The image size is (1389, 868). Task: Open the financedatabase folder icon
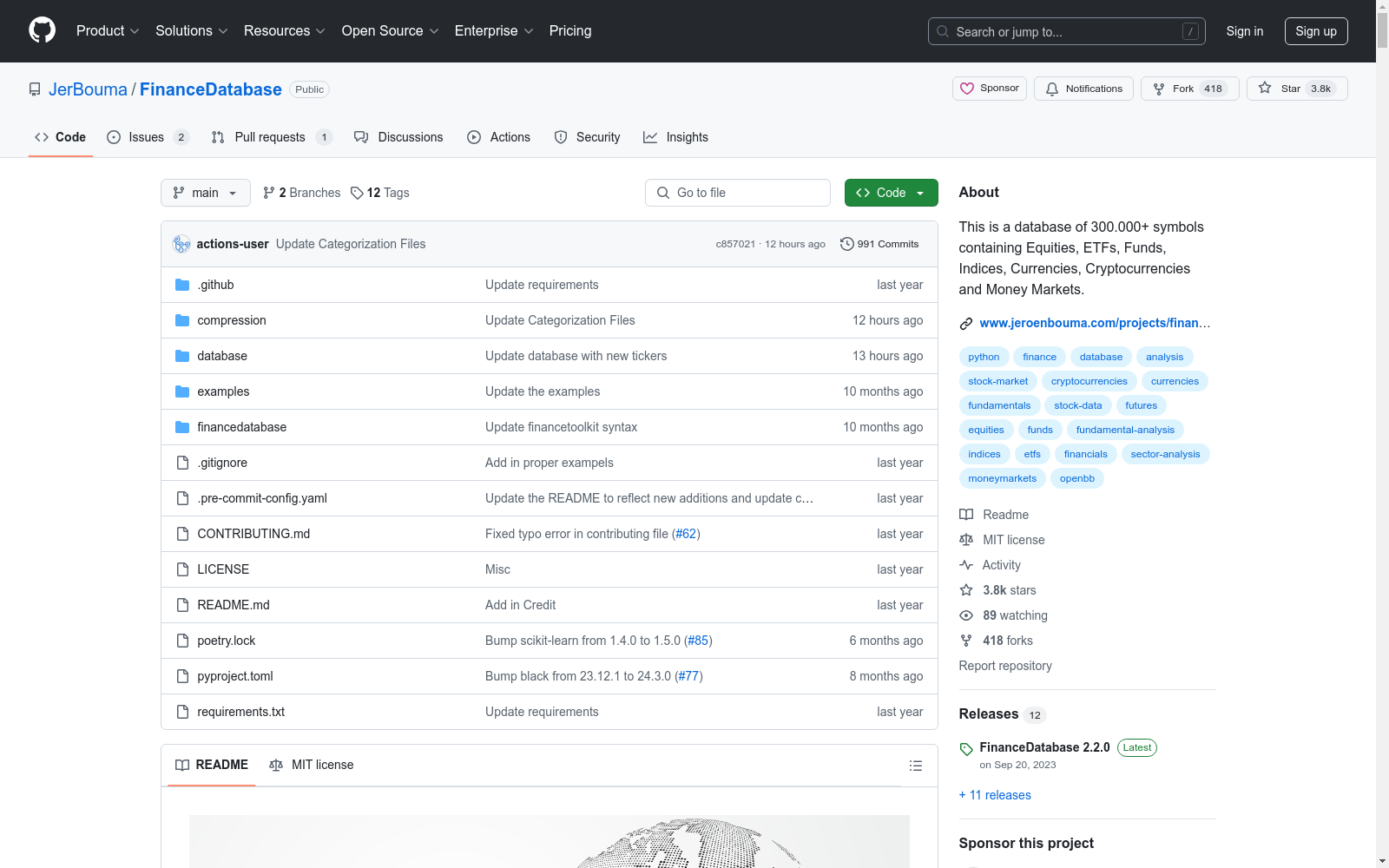tap(182, 427)
